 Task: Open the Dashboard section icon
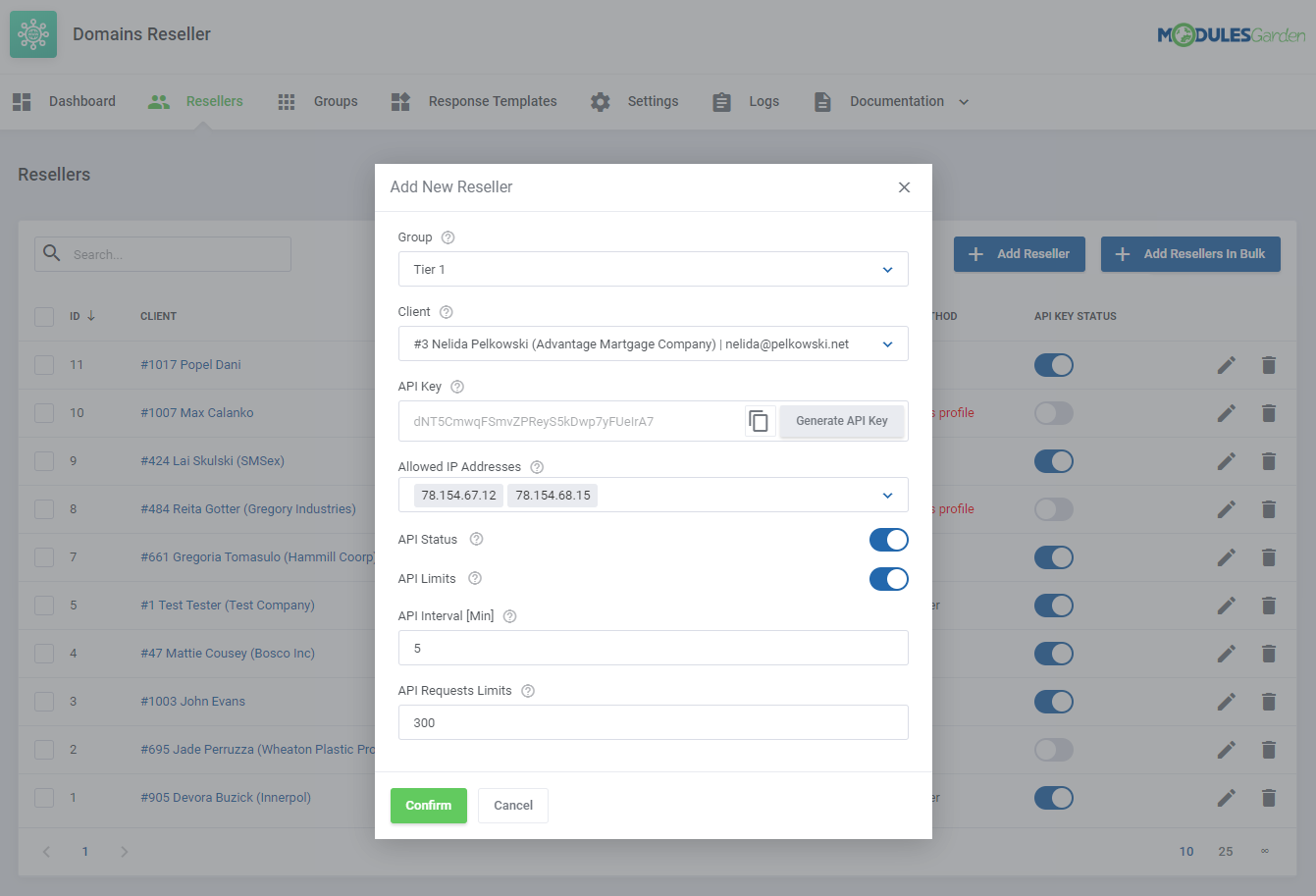pyautogui.click(x=22, y=100)
